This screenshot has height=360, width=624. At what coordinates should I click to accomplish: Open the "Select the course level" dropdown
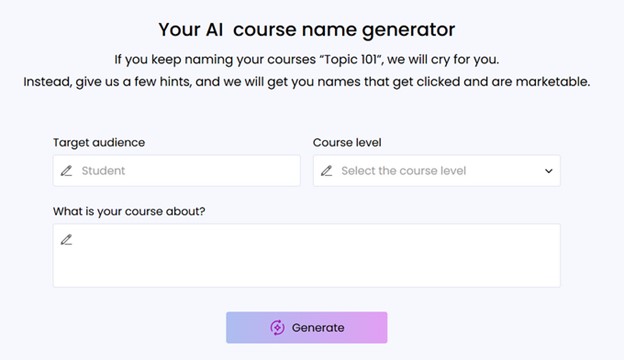pos(437,171)
